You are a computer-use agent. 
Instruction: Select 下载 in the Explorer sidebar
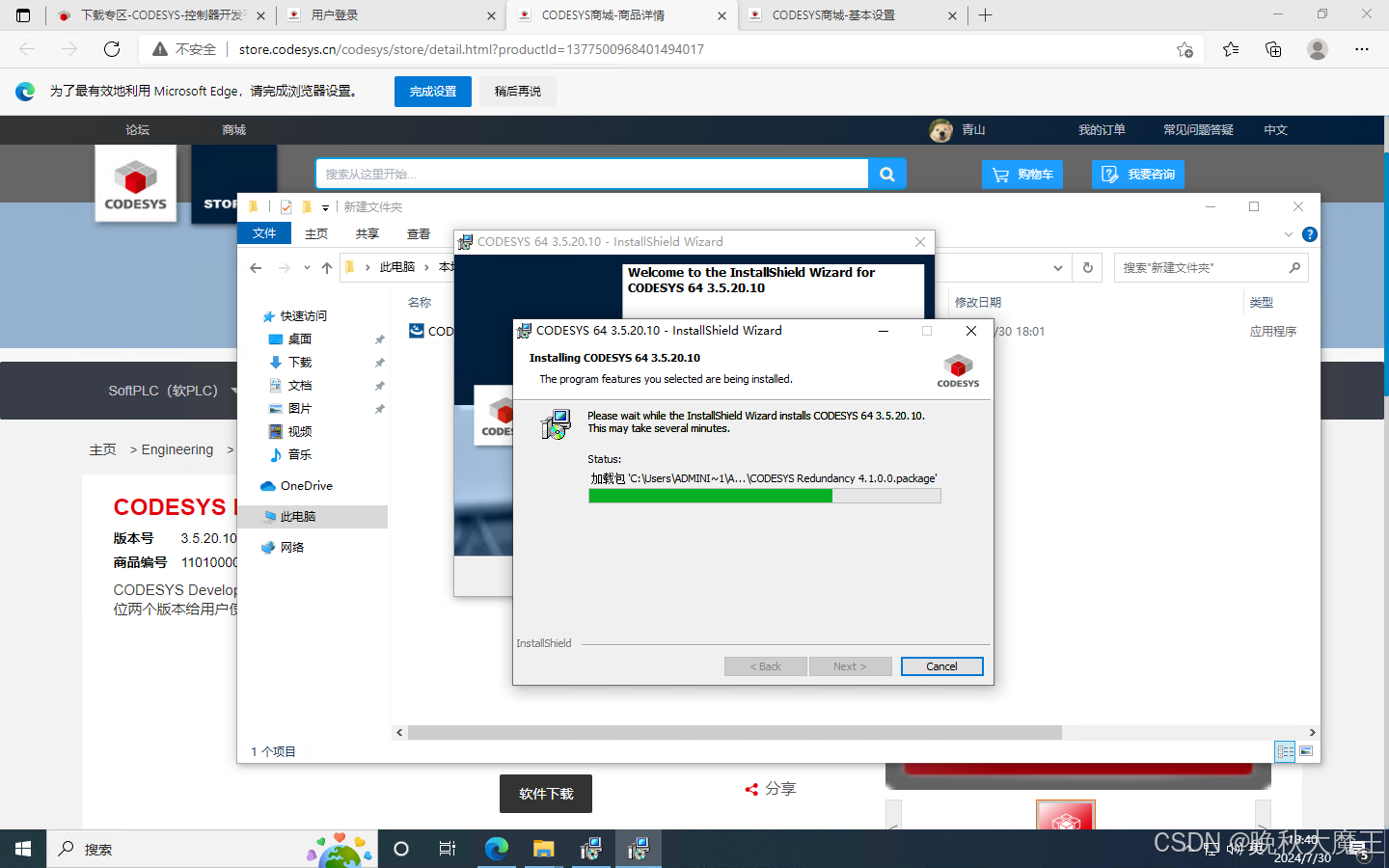[300, 363]
